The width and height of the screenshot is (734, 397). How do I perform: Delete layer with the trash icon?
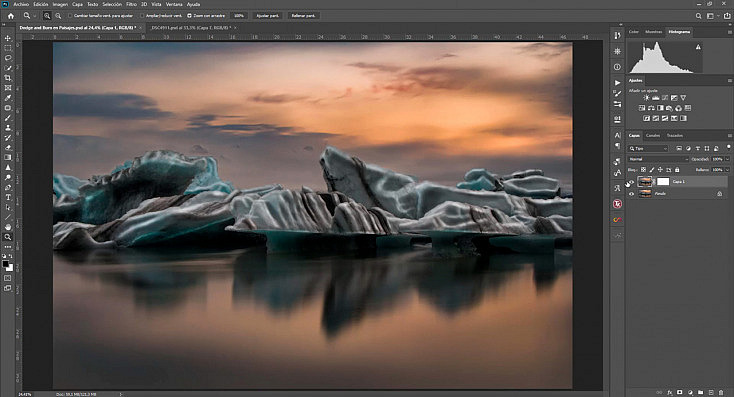coord(721,392)
